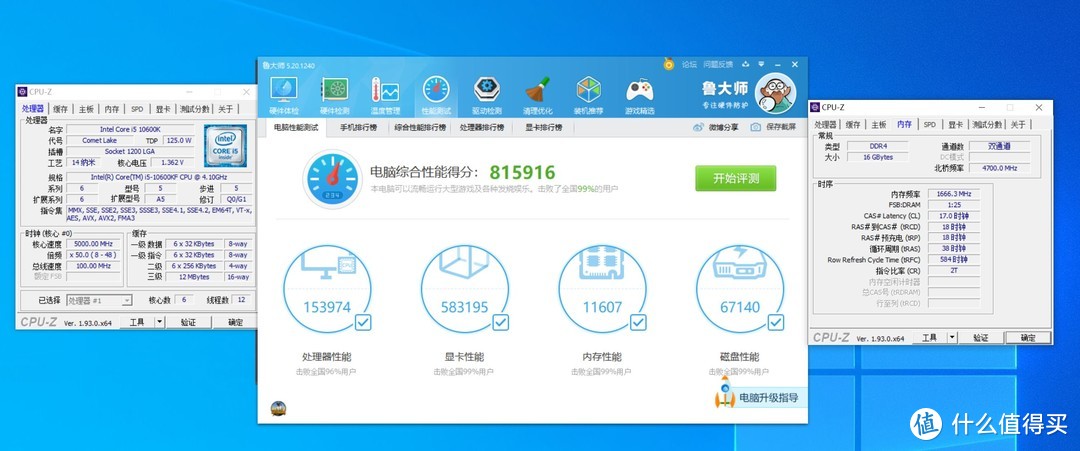Uncheck the 磁盘性能 test checkbox

(776, 322)
